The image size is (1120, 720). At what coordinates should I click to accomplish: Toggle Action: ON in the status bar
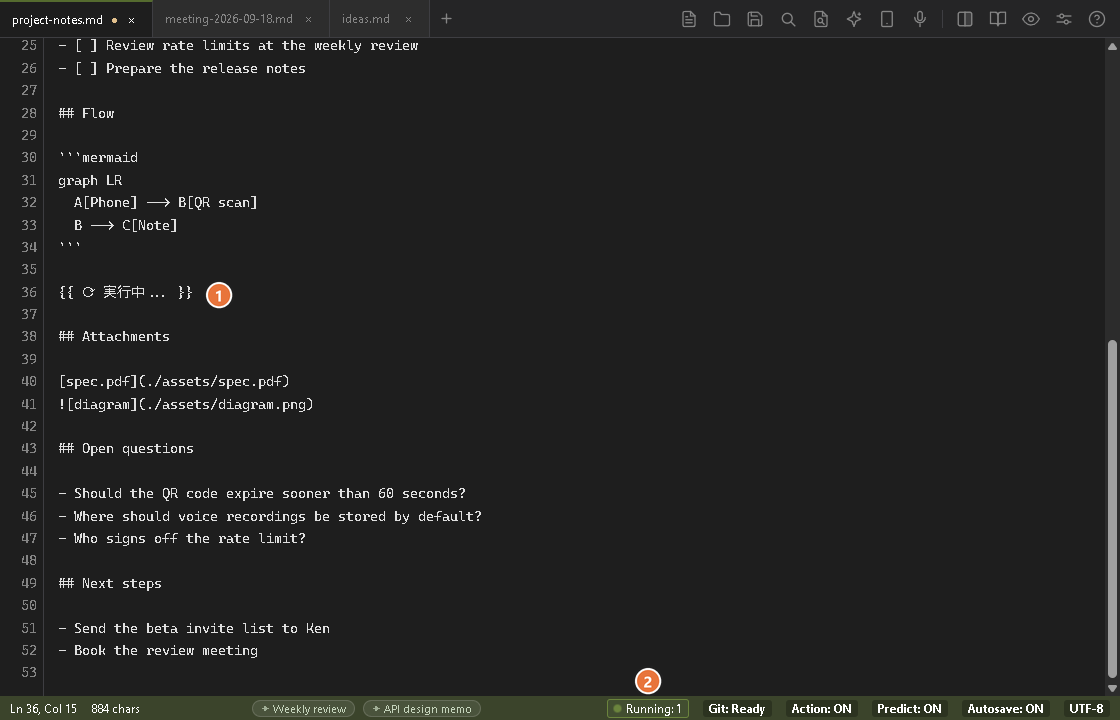(x=821, y=709)
